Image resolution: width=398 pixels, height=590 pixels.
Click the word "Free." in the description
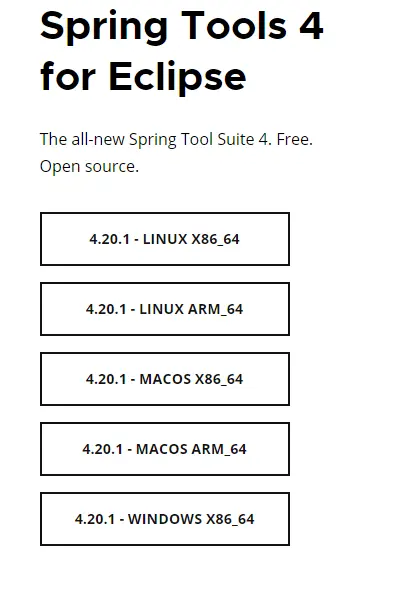[295, 139]
